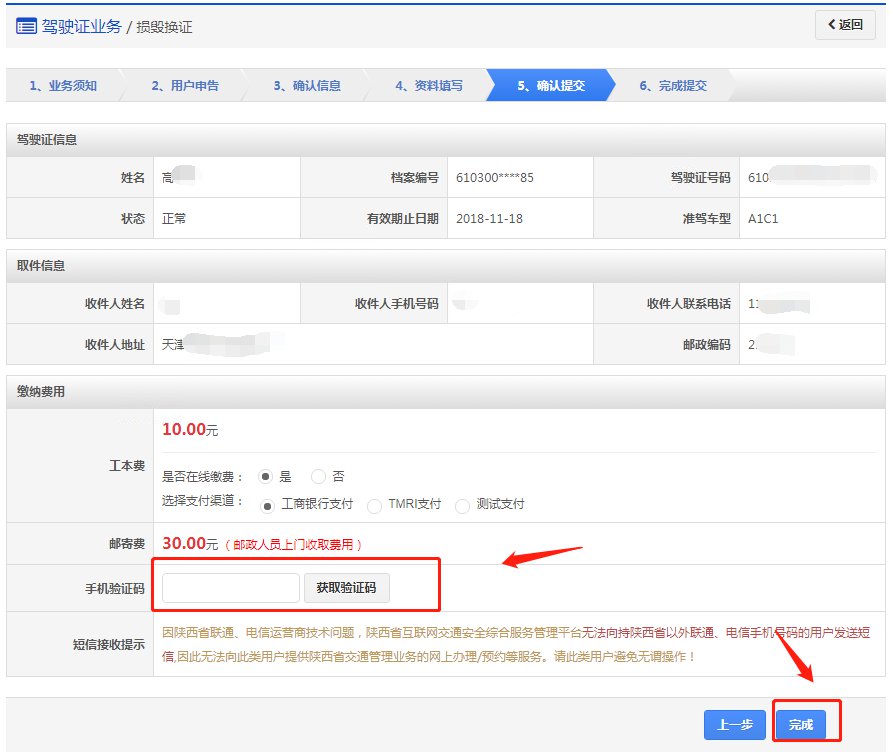
Task: Go back with the 上一步 button
Action: [x=734, y=725]
